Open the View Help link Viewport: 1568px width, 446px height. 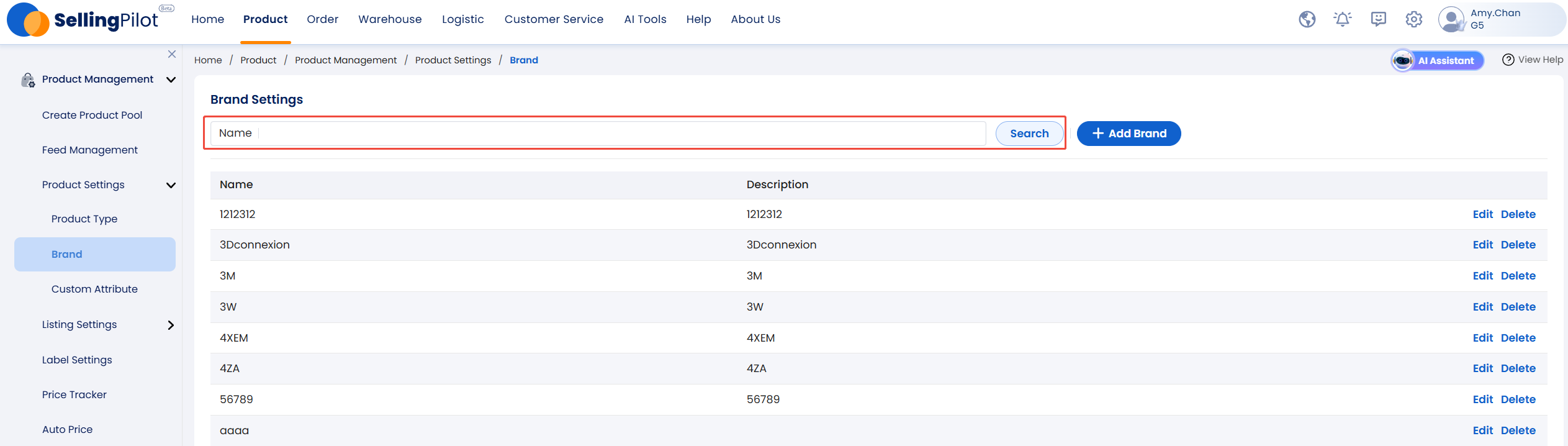click(x=1533, y=60)
